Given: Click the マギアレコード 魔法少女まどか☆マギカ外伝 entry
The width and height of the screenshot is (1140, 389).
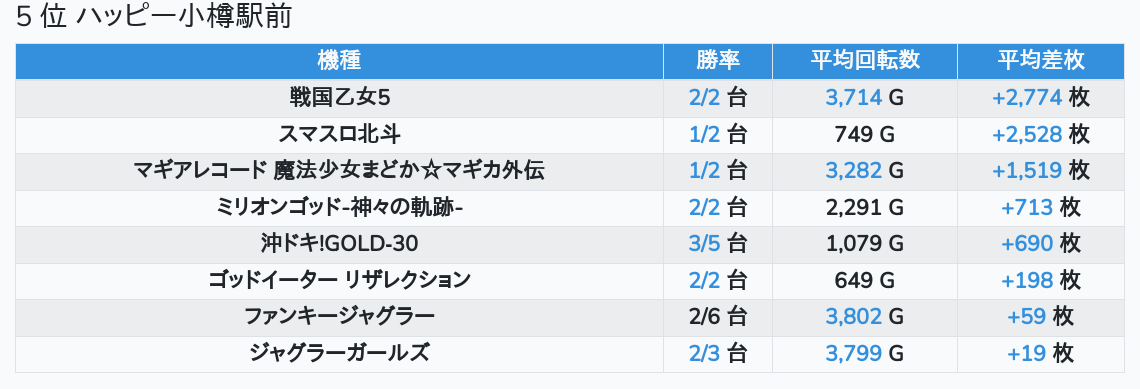Looking at the screenshot, I should coord(340,170).
